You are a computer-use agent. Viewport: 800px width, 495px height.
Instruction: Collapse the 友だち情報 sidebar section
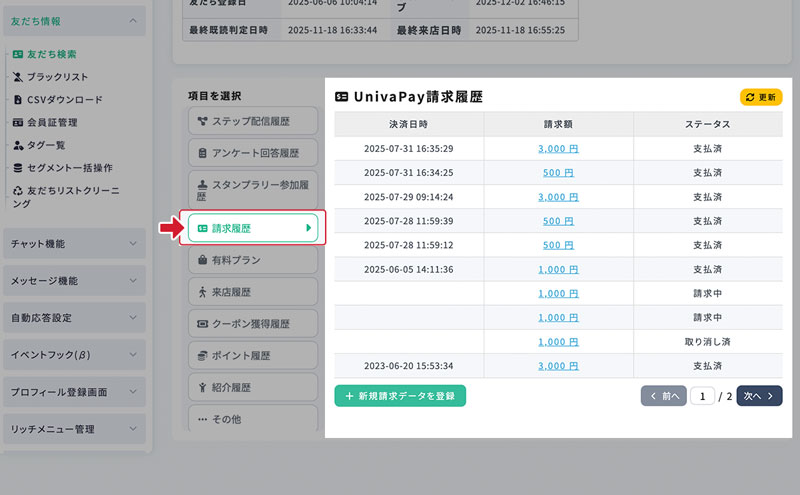(x=133, y=20)
